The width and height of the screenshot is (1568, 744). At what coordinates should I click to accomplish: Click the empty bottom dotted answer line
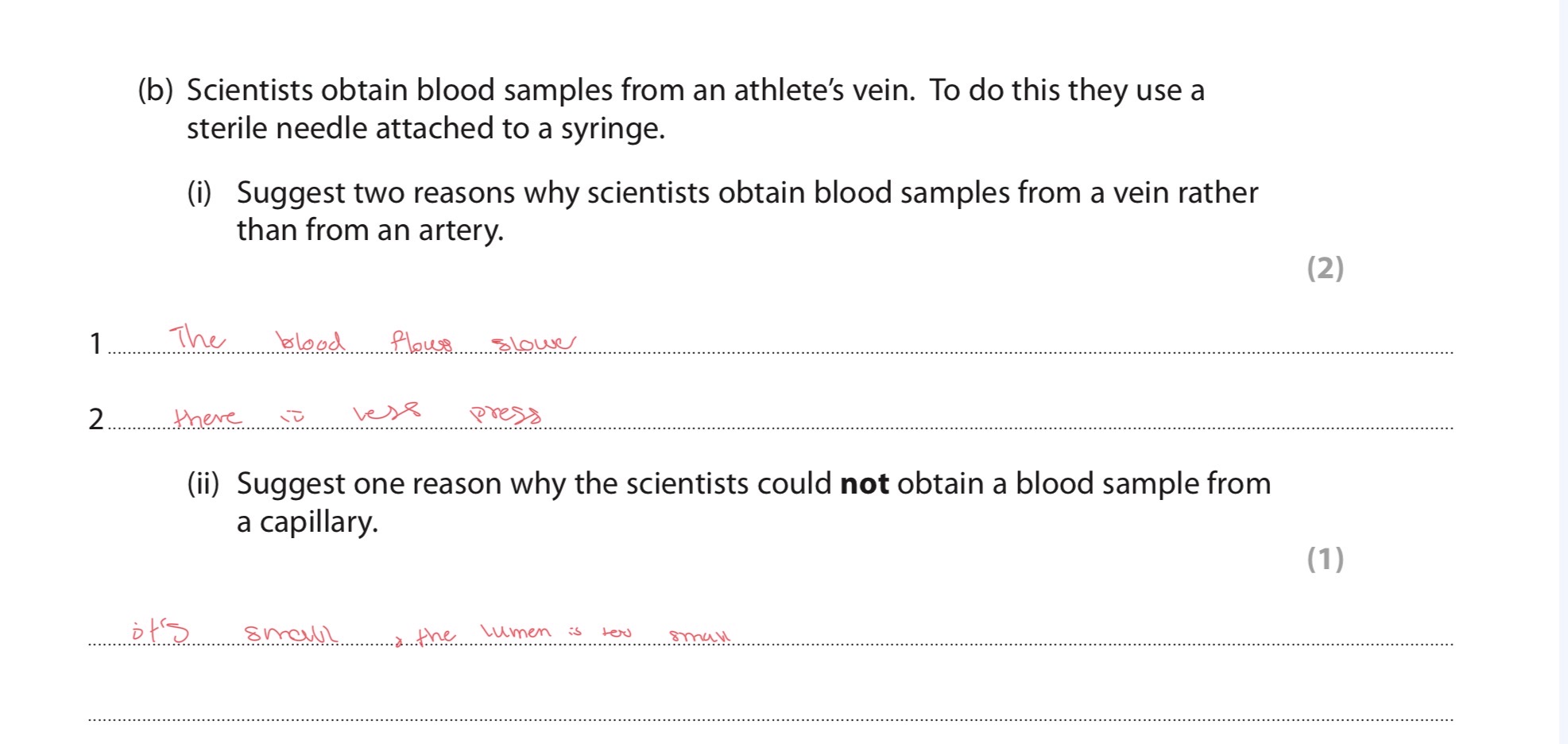click(x=769, y=719)
